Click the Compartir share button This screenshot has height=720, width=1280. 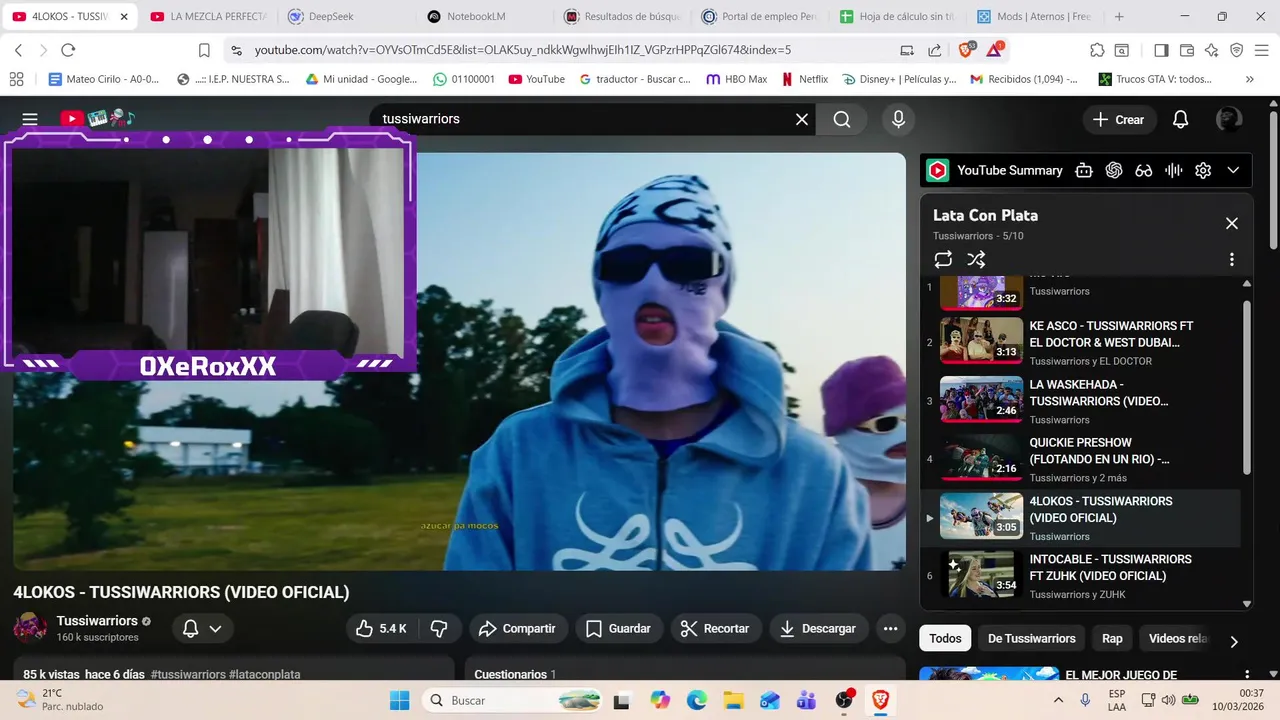click(x=517, y=628)
